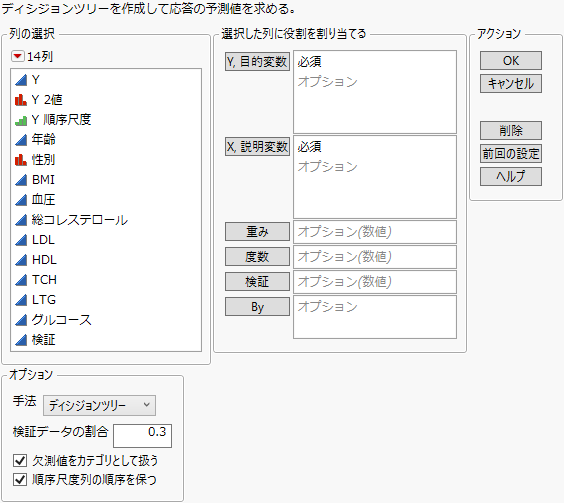Click the 重み option field
This screenshot has height=503, width=564.
tap(375, 232)
